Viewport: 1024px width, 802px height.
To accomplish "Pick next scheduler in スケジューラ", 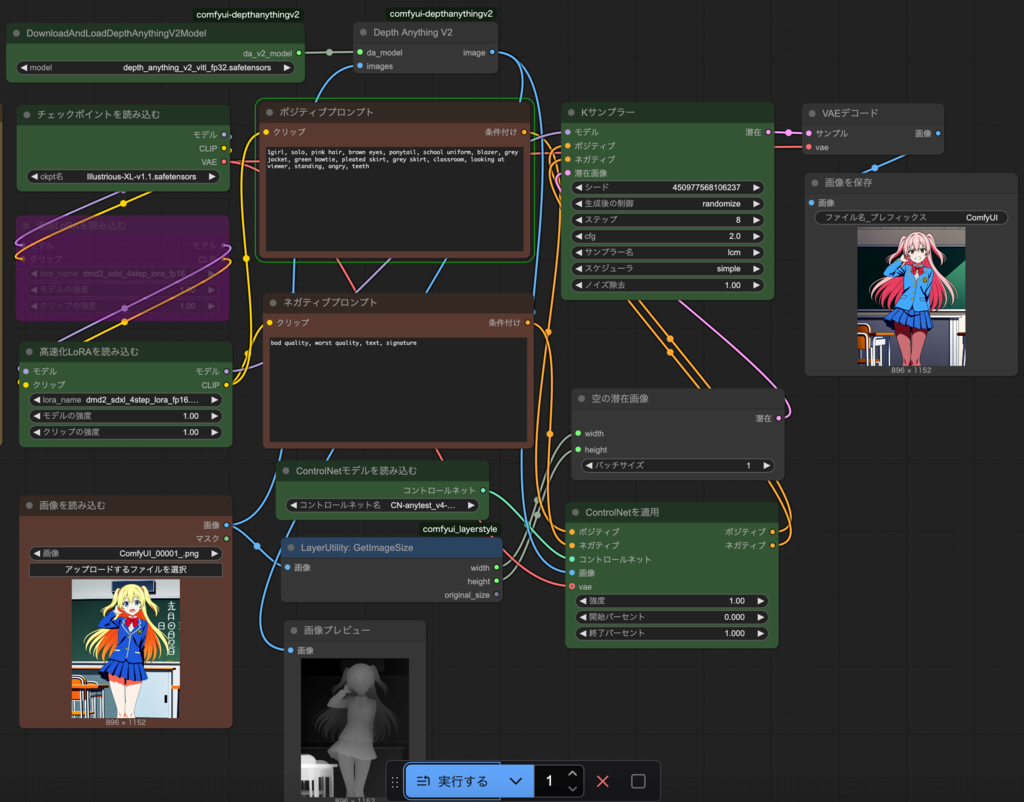I will pos(756,268).
